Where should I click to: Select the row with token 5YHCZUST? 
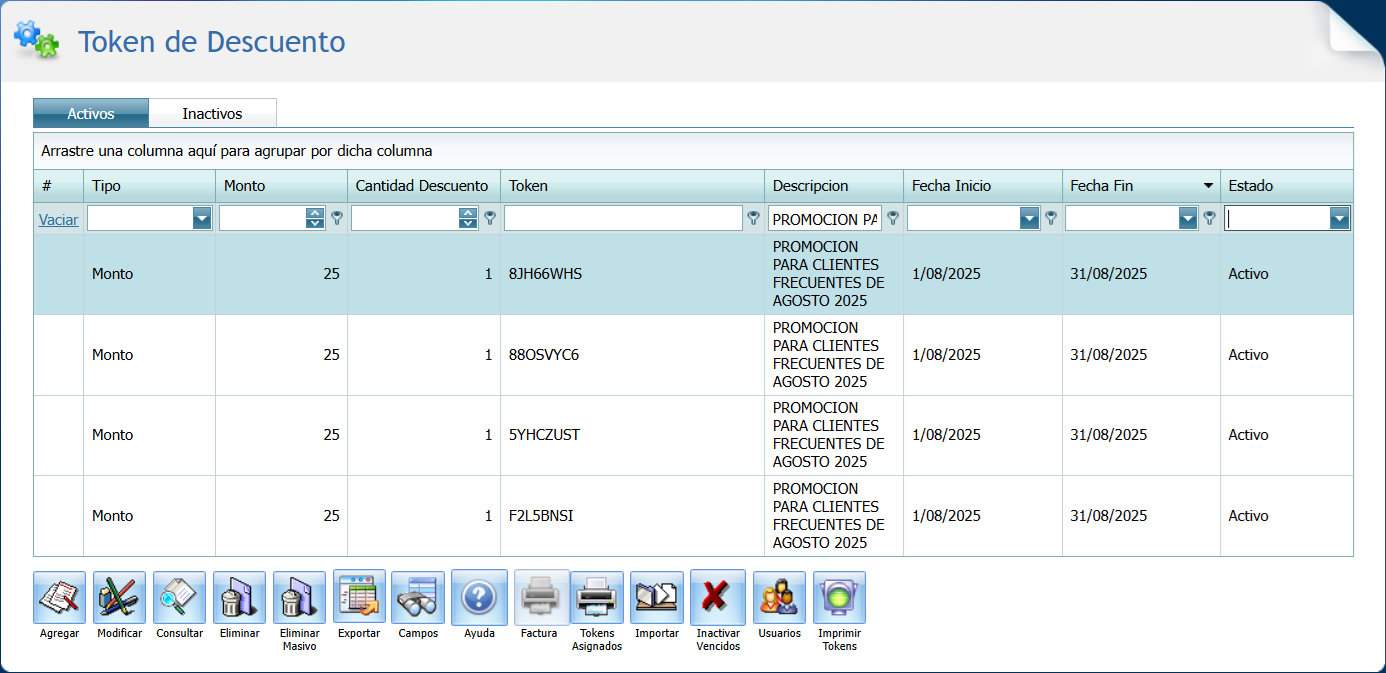click(544, 435)
